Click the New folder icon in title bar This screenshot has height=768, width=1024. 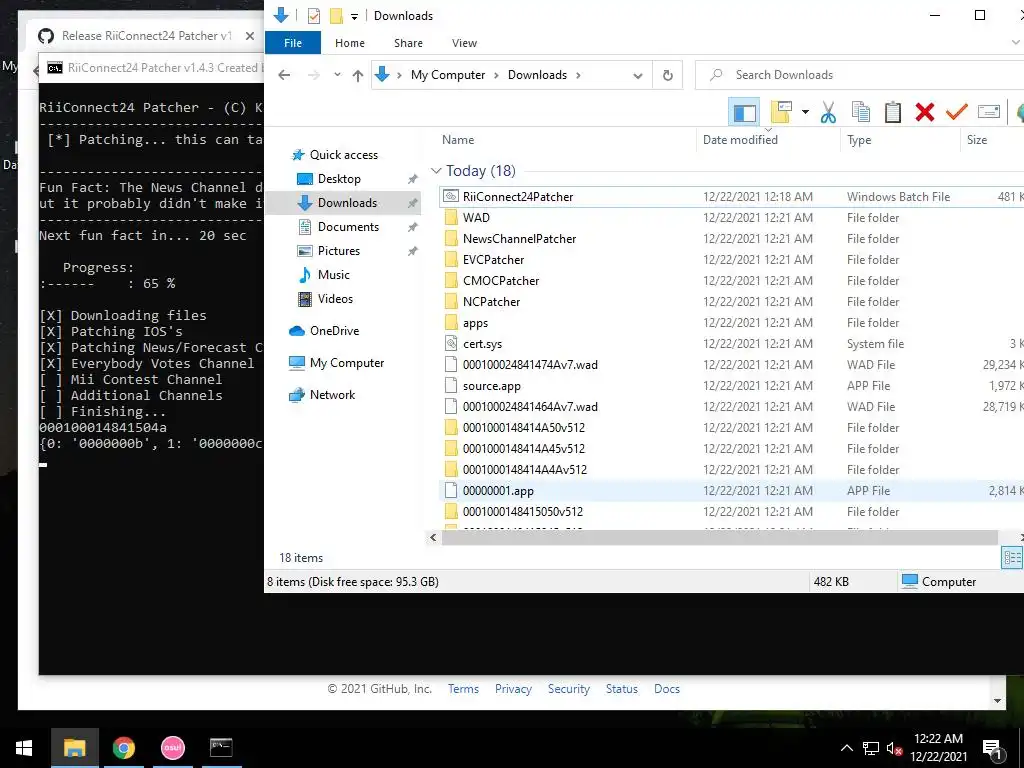(336, 16)
